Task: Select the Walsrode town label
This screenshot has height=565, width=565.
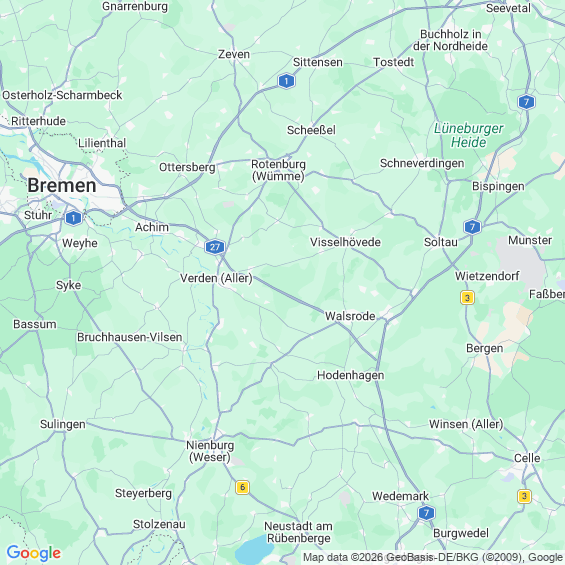Action: coord(350,316)
